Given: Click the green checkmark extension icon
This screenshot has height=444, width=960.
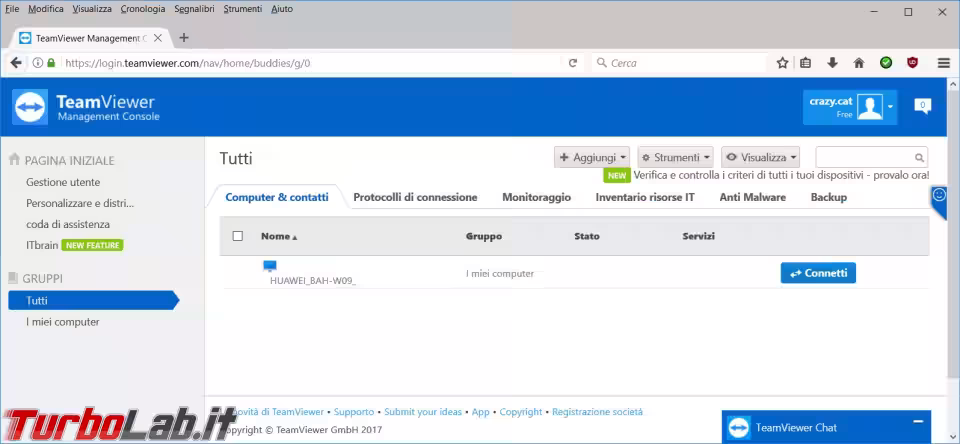Looking at the screenshot, I should (886, 62).
